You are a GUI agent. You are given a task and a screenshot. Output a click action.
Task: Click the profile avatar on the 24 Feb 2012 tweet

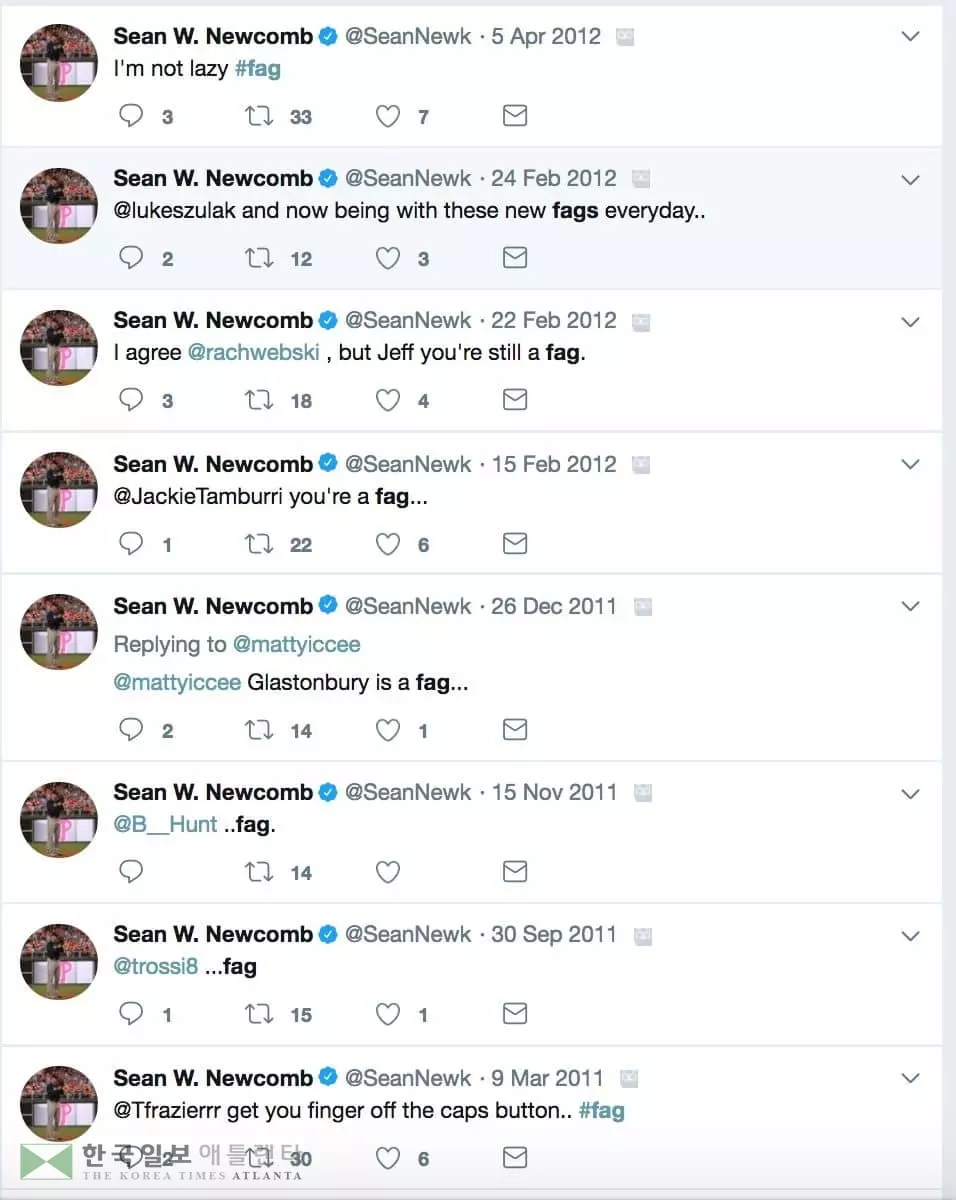(59, 206)
